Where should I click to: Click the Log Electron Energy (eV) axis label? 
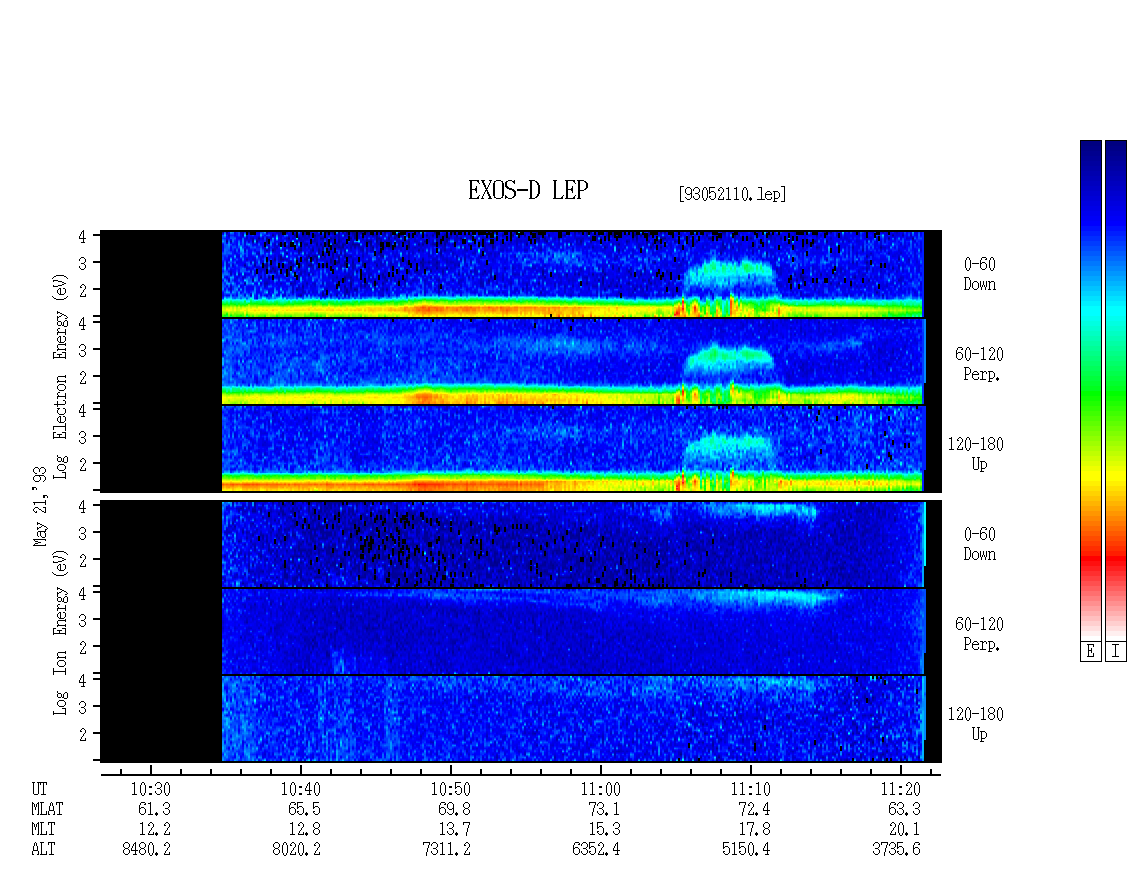coord(60,376)
